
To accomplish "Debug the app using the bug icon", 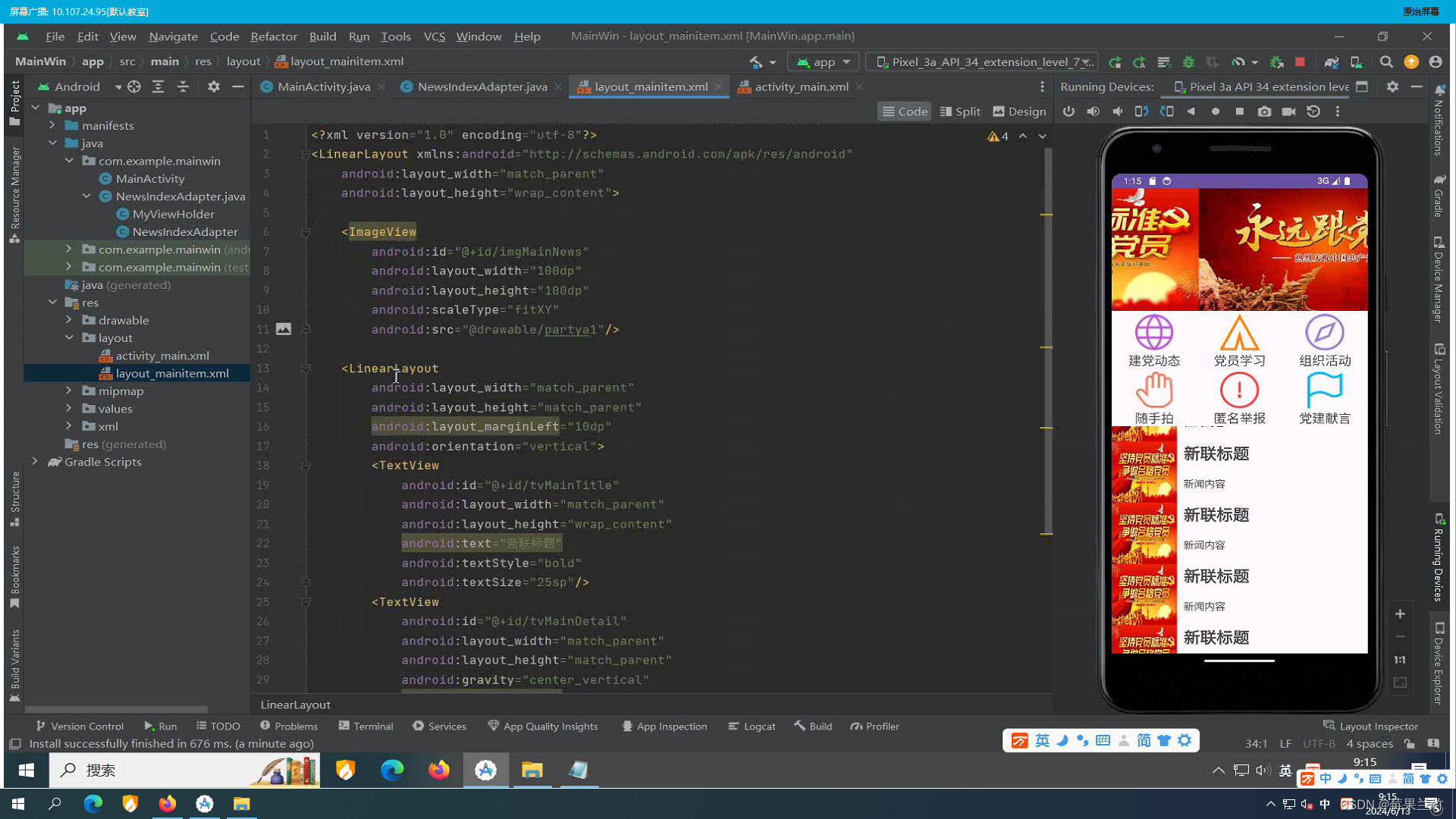I will tap(1188, 62).
